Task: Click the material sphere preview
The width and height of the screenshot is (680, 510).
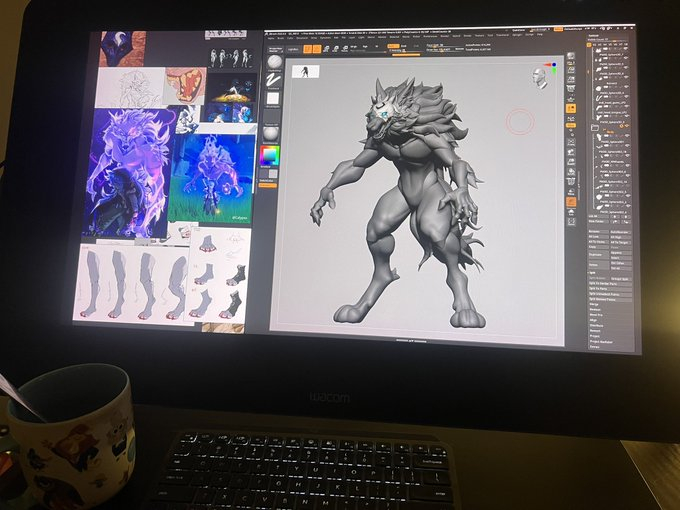Action: [271, 133]
